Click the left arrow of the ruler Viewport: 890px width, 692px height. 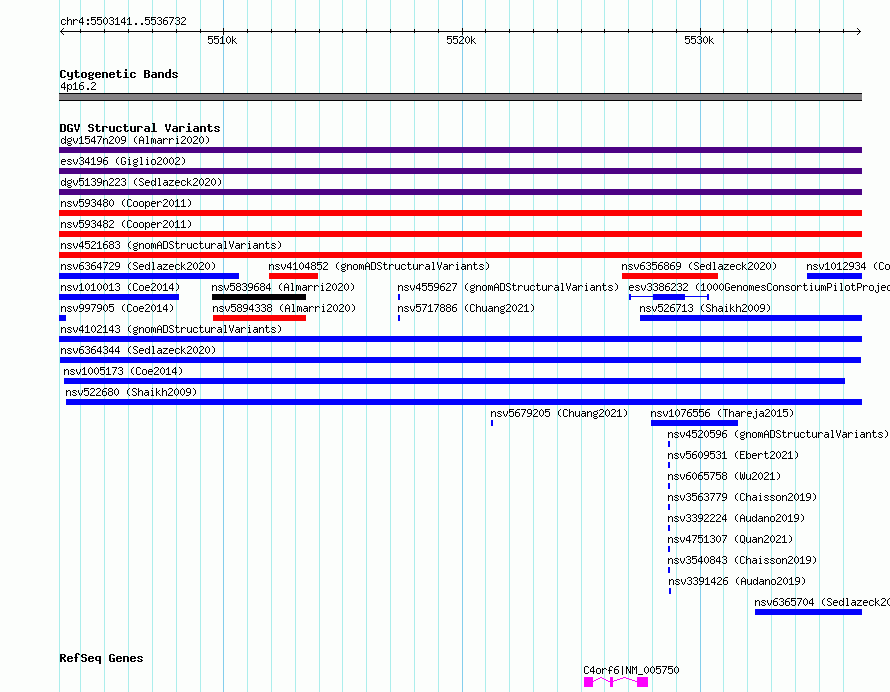click(x=62, y=31)
